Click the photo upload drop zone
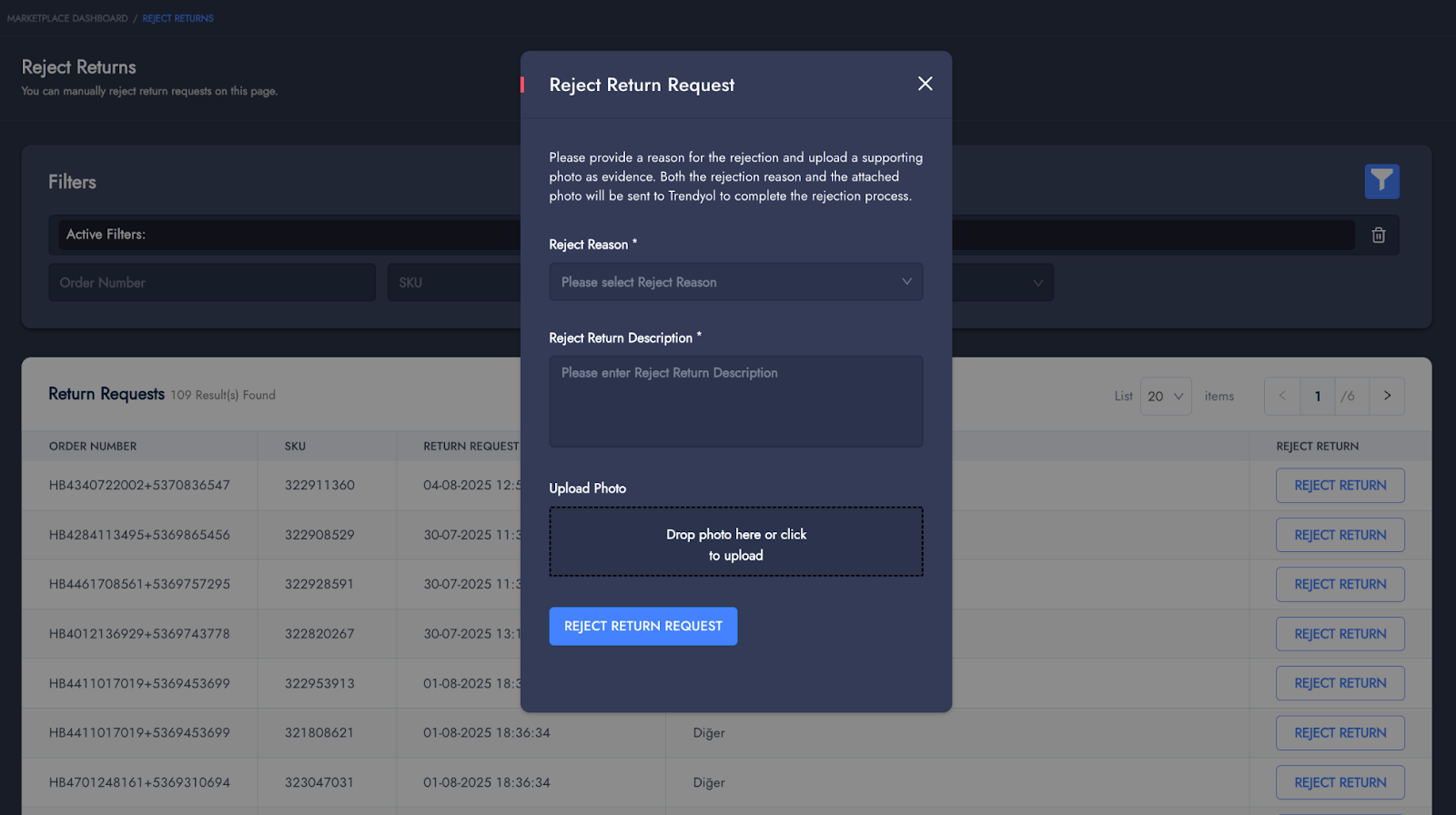 735,542
